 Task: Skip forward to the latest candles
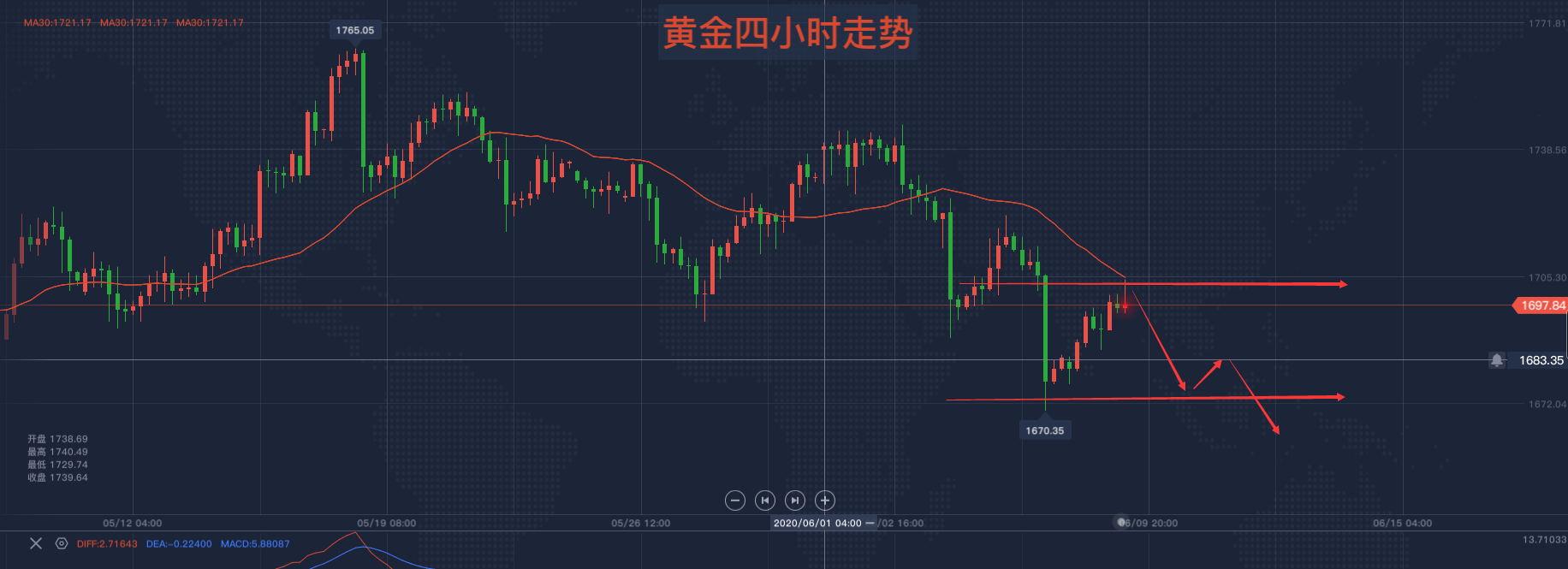(x=795, y=501)
